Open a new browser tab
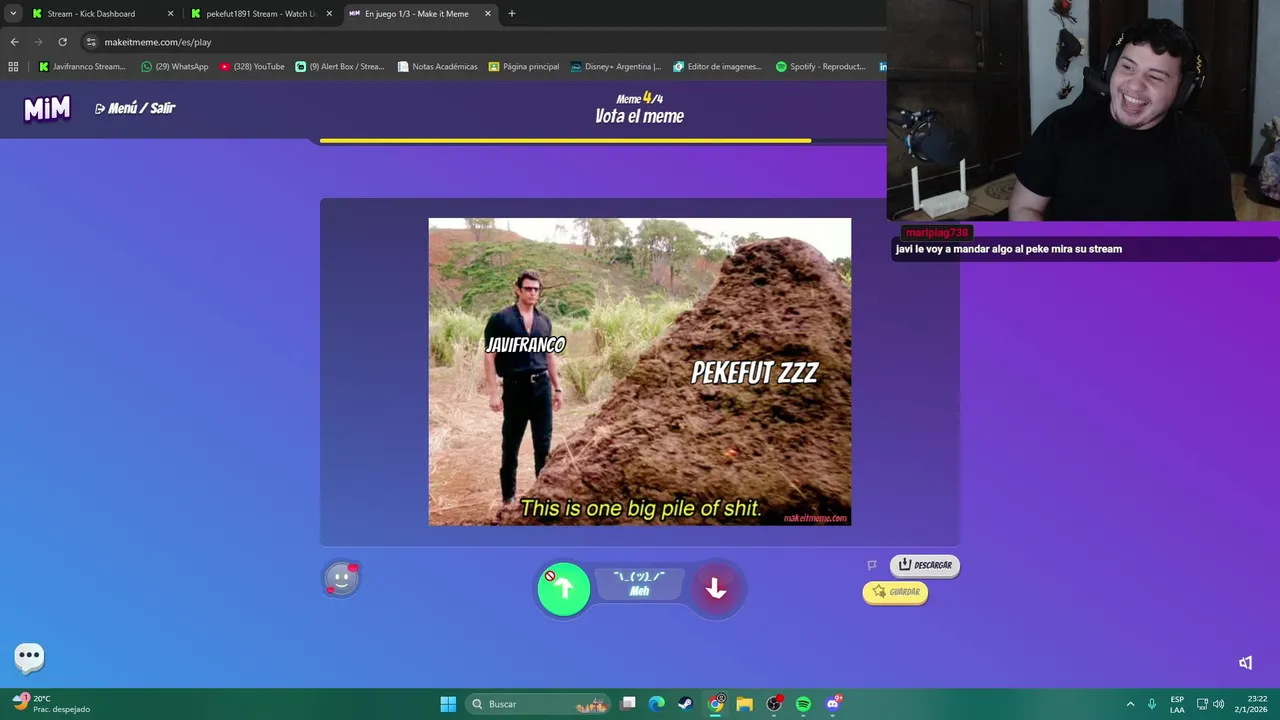Image resolution: width=1280 pixels, height=720 pixels. pos(512,14)
